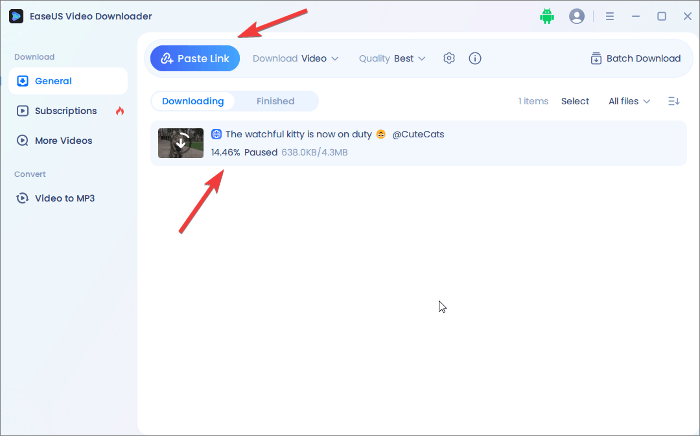
Task: Click the 'Paused' status text
Action: (x=261, y=153)
